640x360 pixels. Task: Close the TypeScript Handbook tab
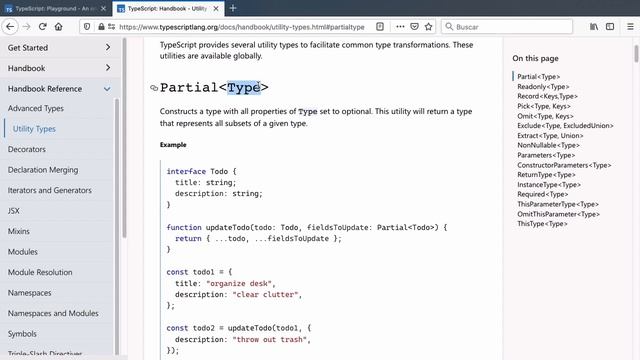point(216,8)
